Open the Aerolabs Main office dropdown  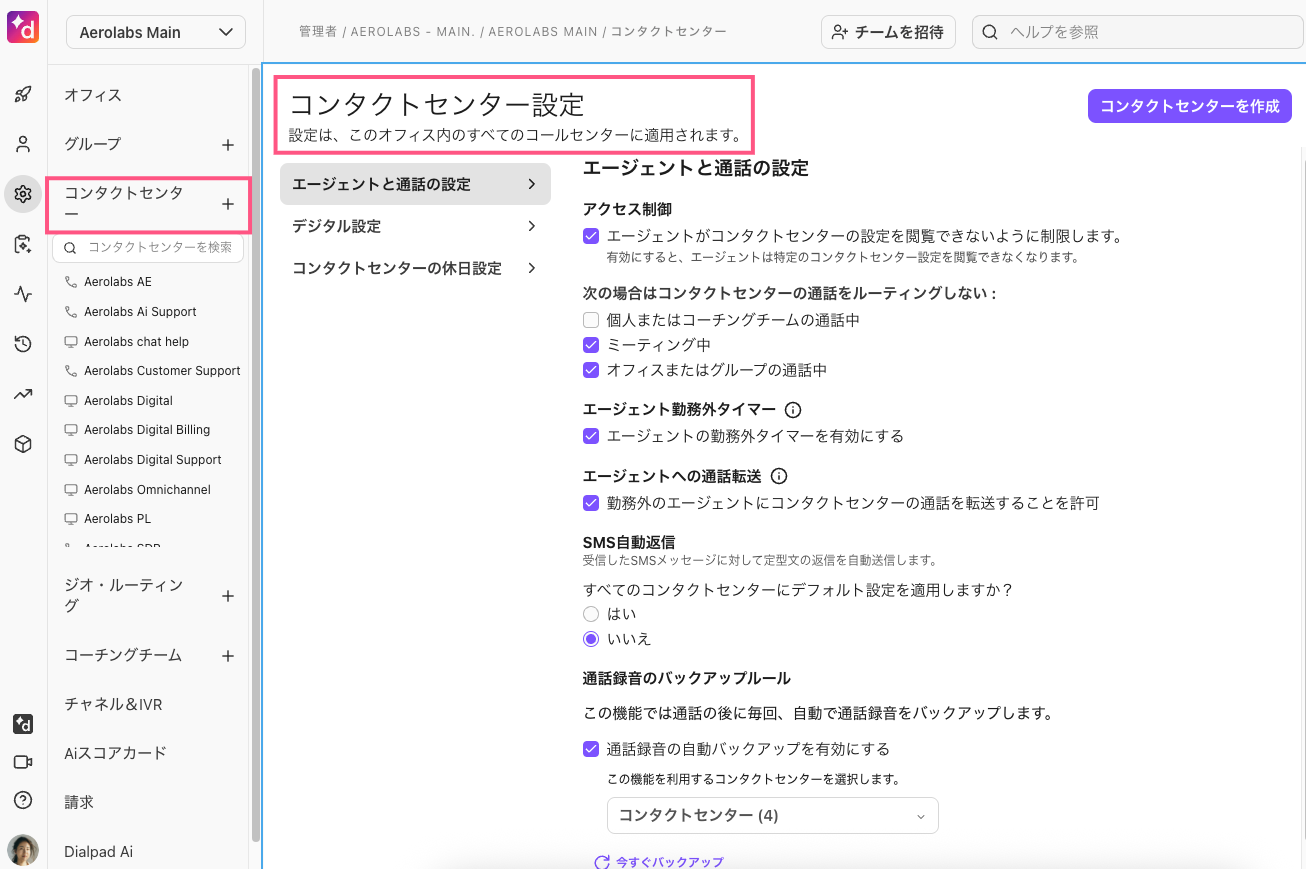point(156,32)
